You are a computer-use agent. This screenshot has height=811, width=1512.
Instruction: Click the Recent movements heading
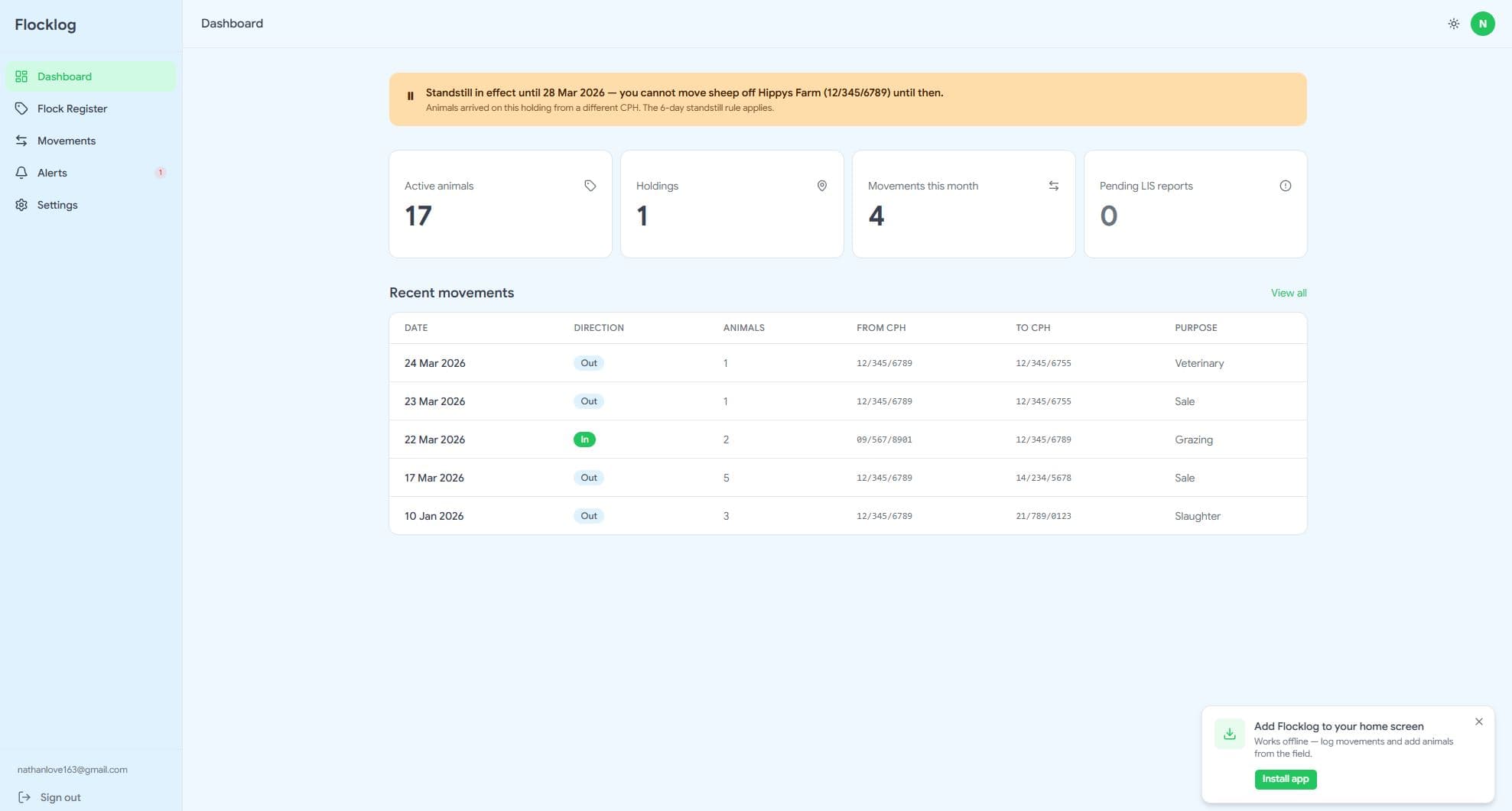452,293
